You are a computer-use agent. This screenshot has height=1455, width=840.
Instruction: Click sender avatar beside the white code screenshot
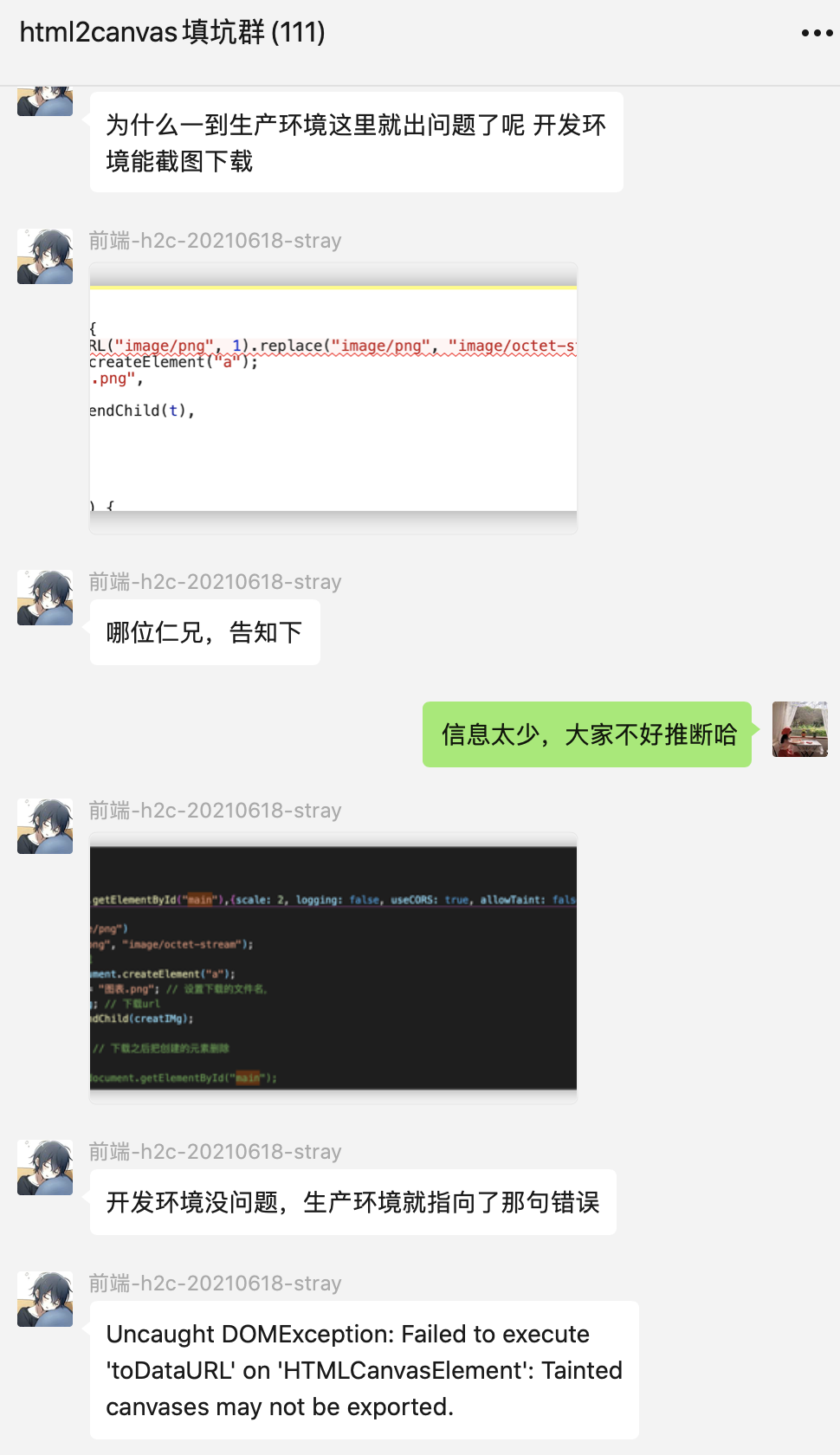click(45, 256)
